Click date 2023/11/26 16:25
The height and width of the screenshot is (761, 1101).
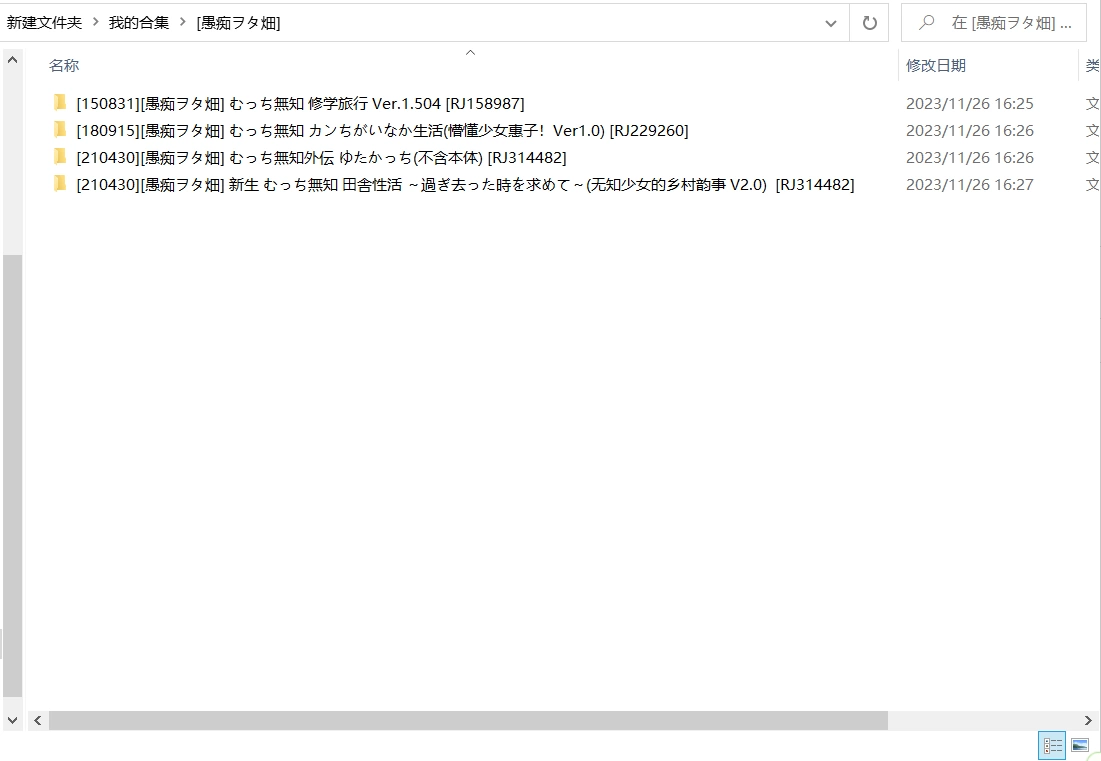pyautogui.click(x=970, y=103)
